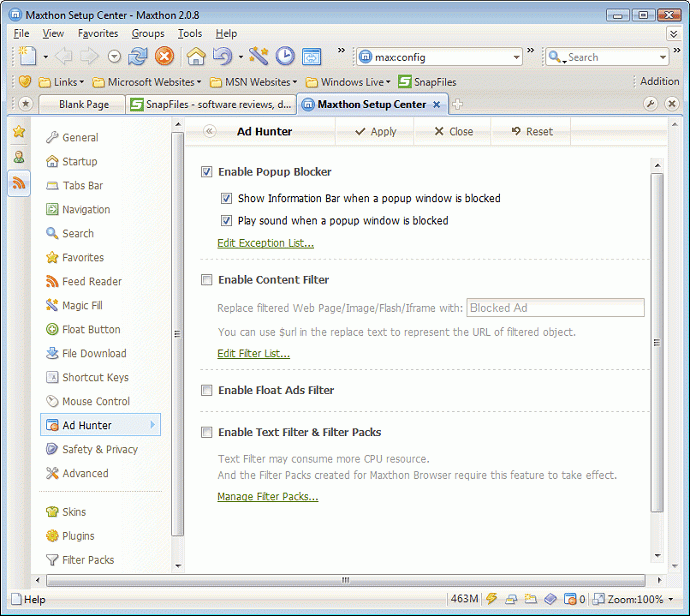Enable Text Filter & Filter Packs checkbox
Screen dimensions: 690x616
click(206, 433)
